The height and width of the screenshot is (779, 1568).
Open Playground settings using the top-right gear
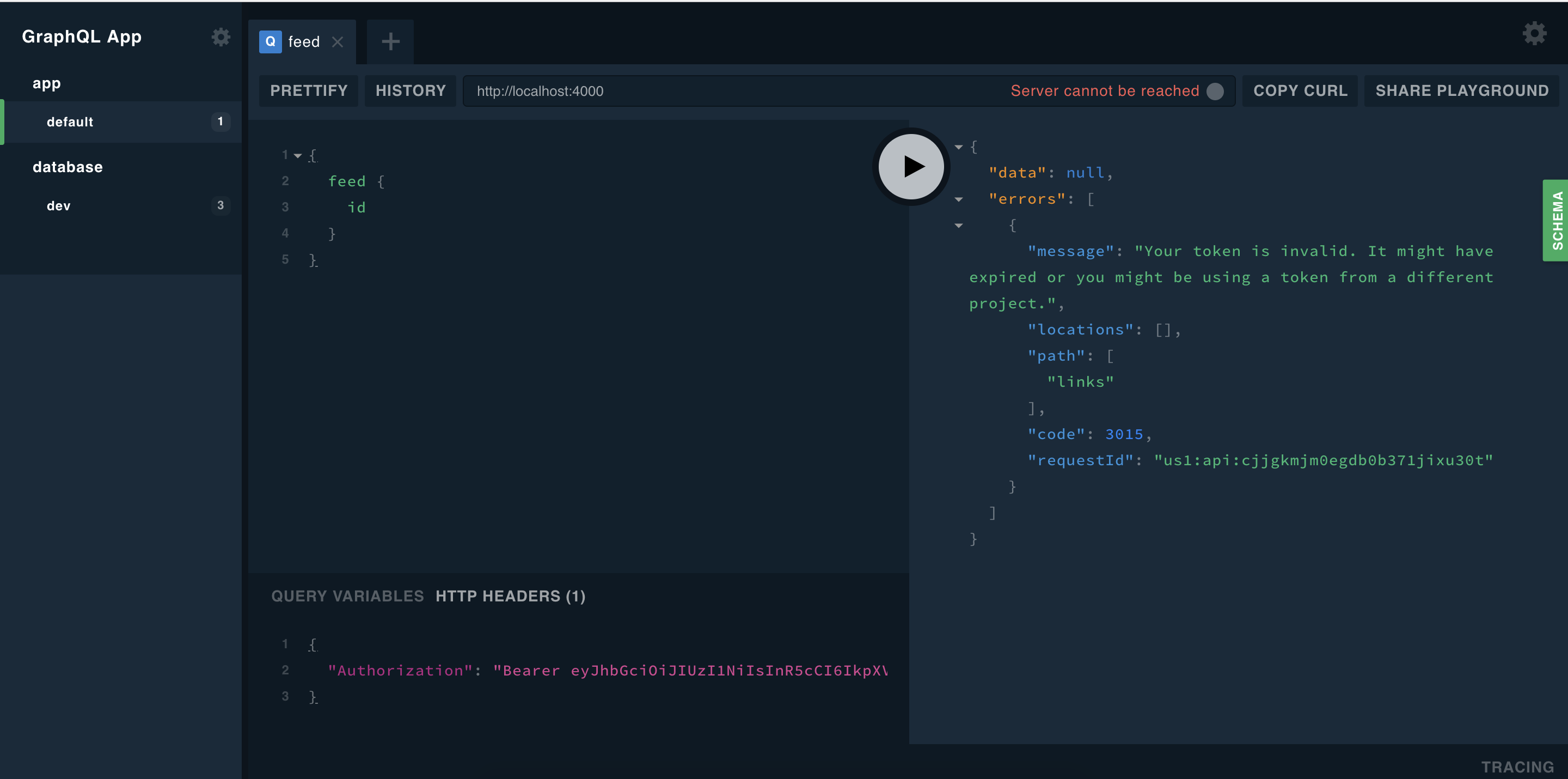(x=1534, y=33)
